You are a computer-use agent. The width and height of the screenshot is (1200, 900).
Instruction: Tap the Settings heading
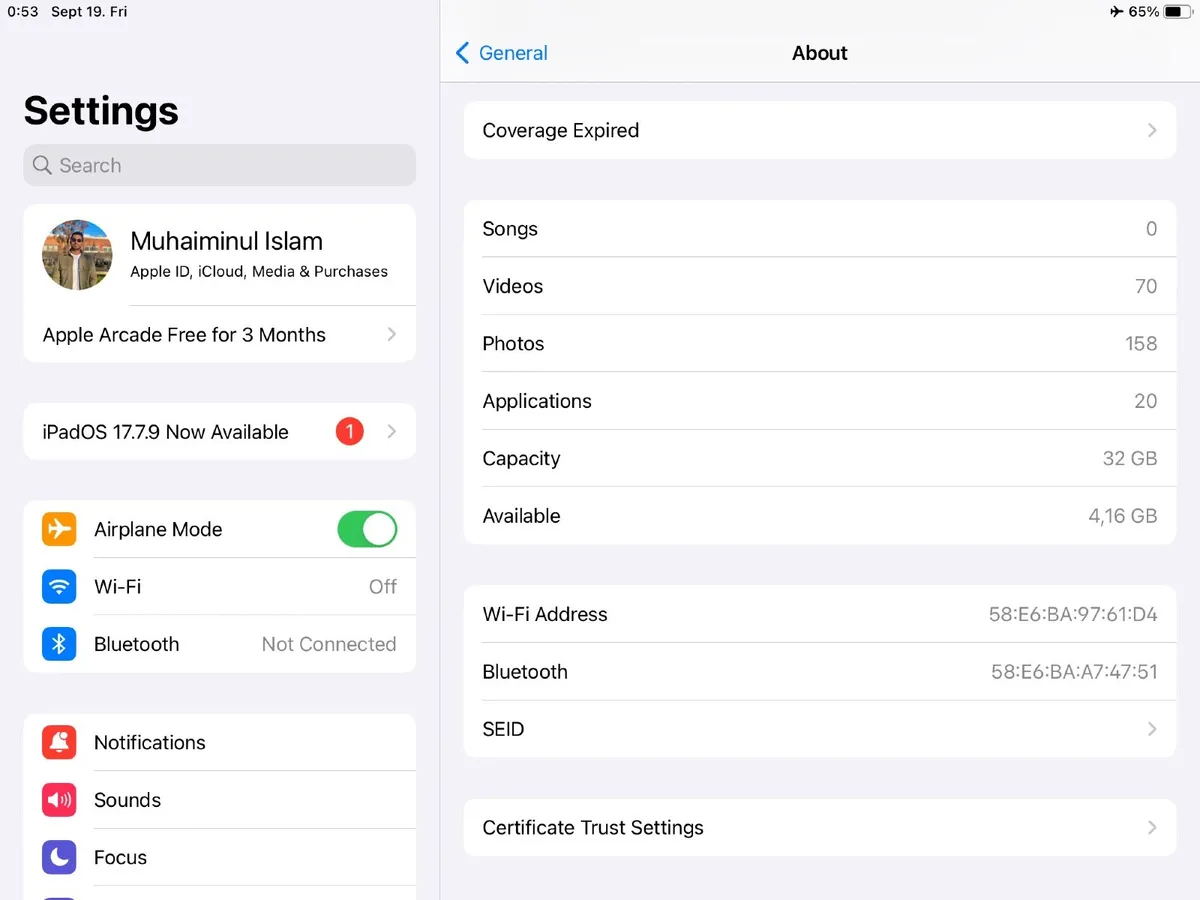point(101,110)
